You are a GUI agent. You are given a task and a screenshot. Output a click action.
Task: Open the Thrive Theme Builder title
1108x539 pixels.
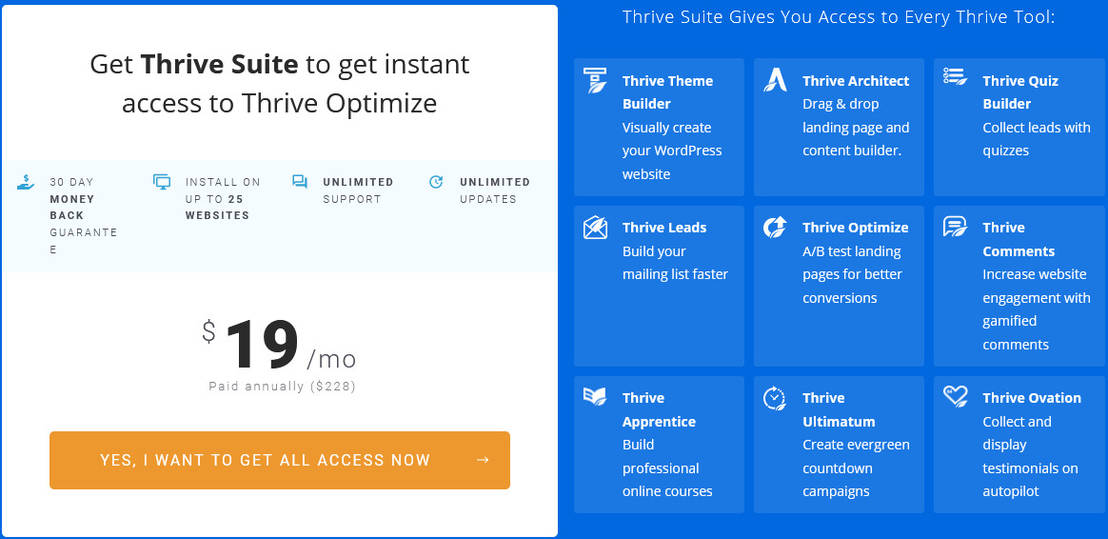(x=668, y=92)
